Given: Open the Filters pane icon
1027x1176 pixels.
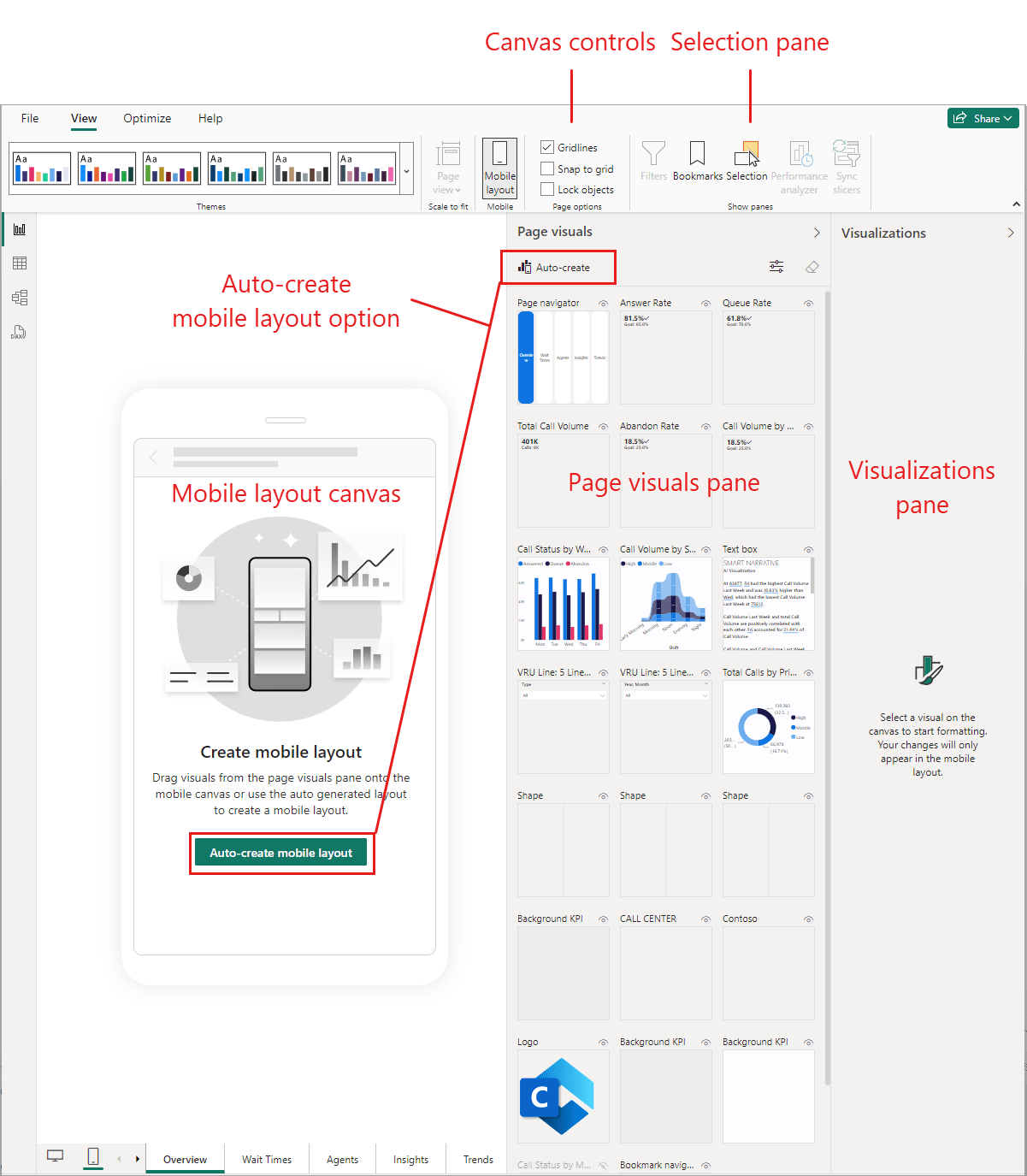Looking at the screenshot, I should [653, 161].
